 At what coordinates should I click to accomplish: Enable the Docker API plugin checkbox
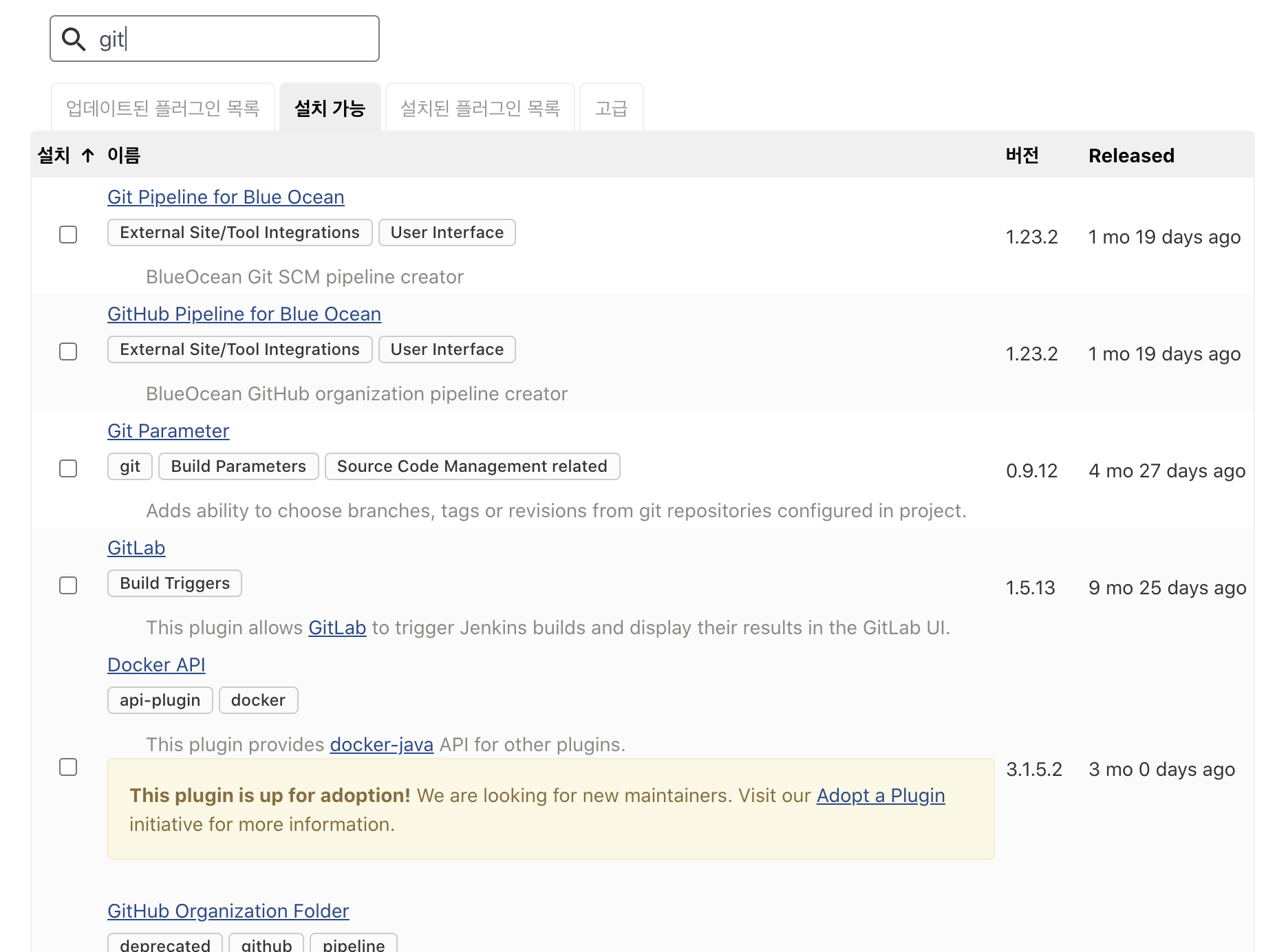point(68,767)
